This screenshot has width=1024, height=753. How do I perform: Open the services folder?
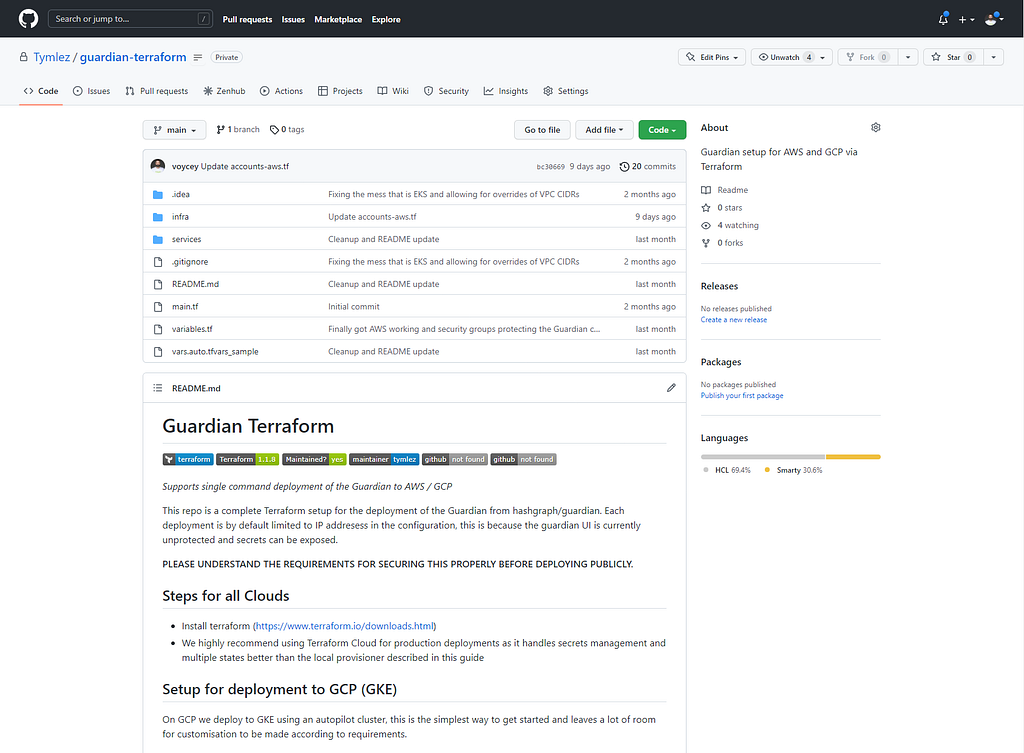pyautogui.click(x=187, y=239)
